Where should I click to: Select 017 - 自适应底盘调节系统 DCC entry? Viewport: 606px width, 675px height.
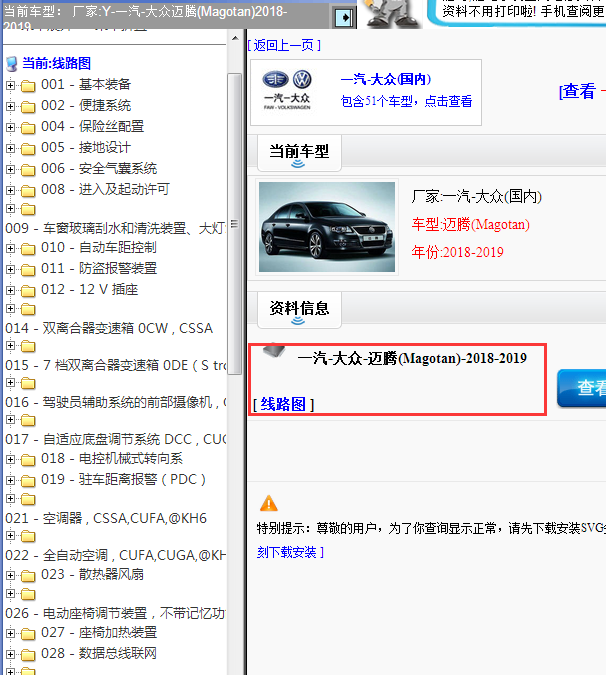click(x=115, y=440)
